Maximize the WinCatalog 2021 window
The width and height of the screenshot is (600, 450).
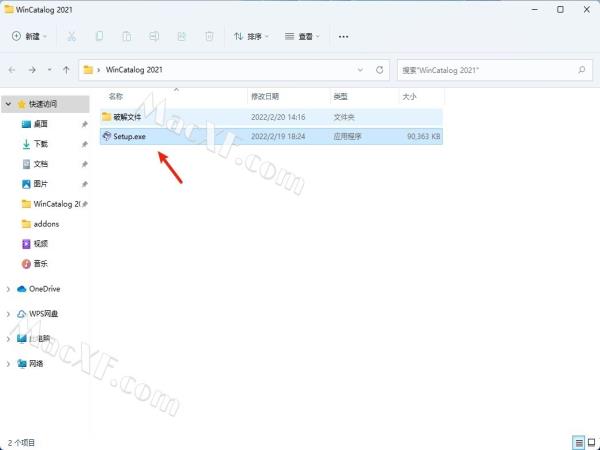pos(560,10)
